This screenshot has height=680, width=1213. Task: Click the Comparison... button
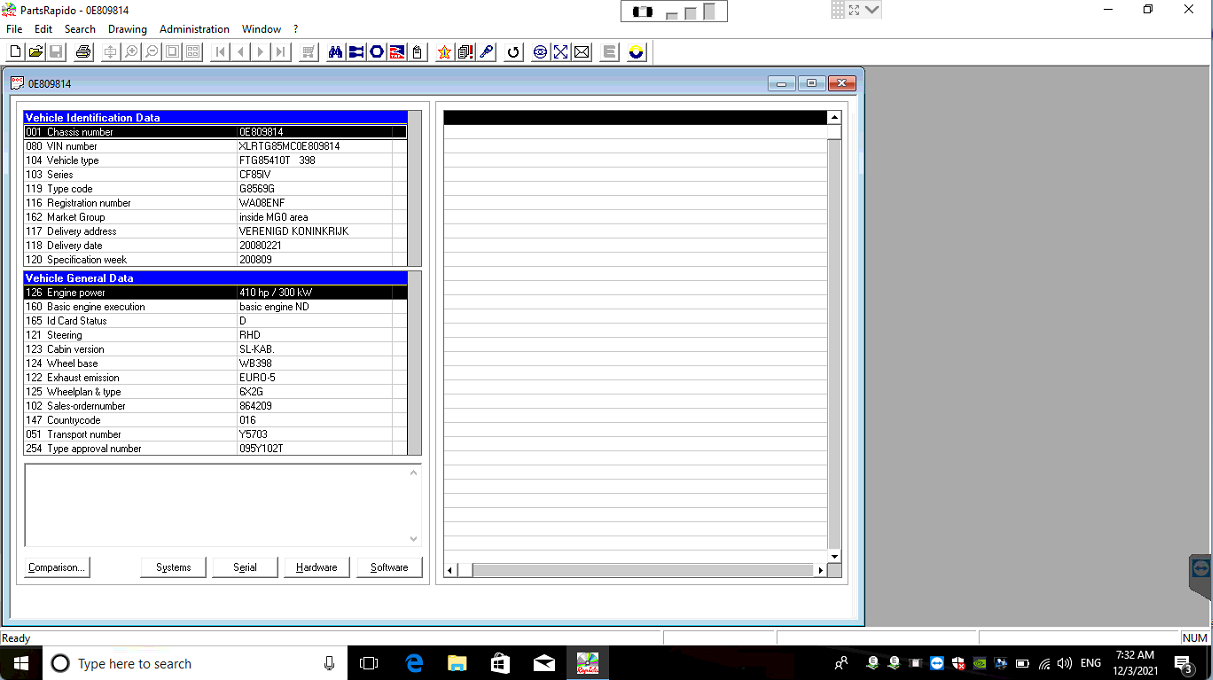tap(57, 567)
